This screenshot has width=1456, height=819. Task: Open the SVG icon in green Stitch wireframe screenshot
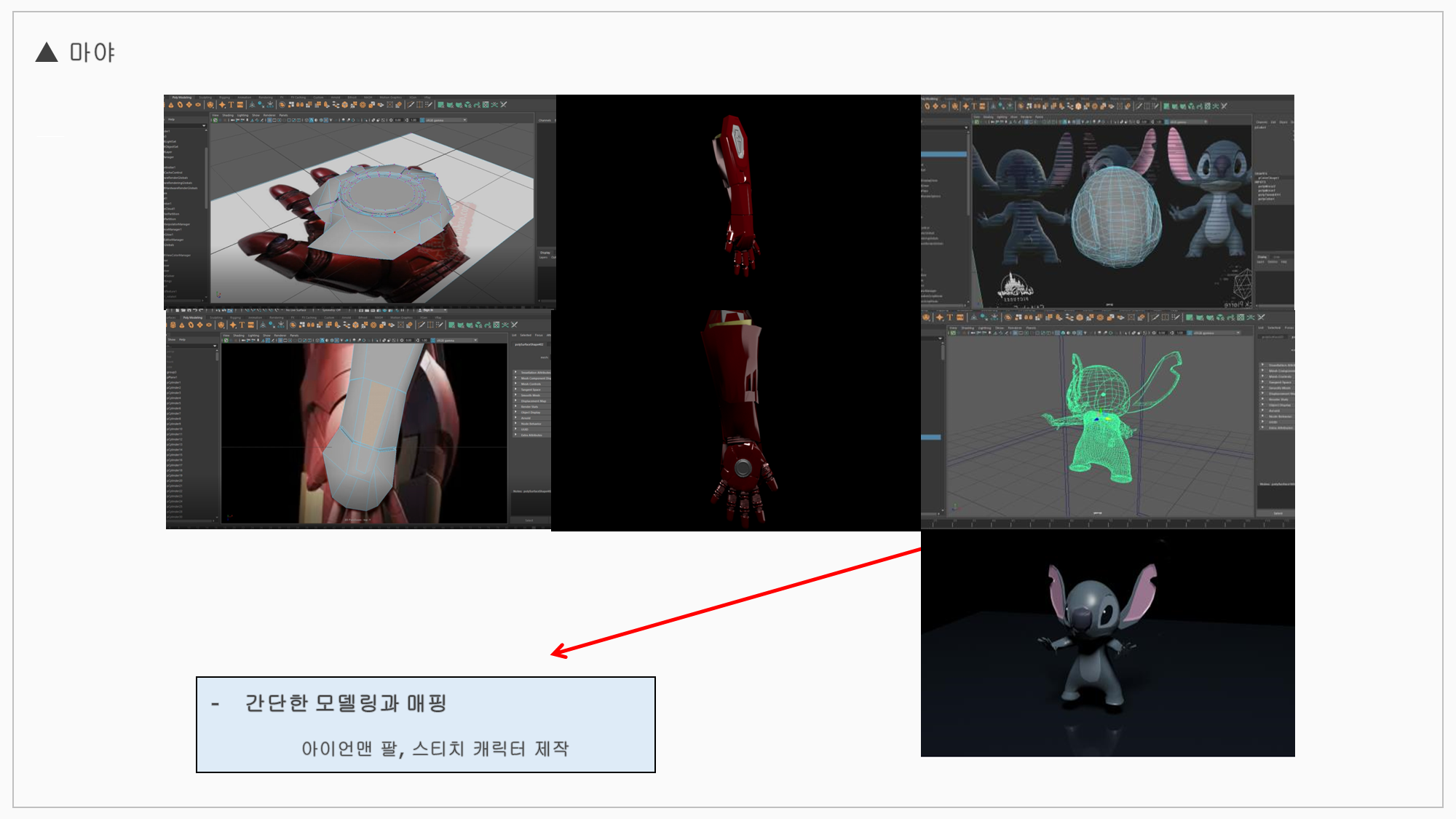coord(960,317)
